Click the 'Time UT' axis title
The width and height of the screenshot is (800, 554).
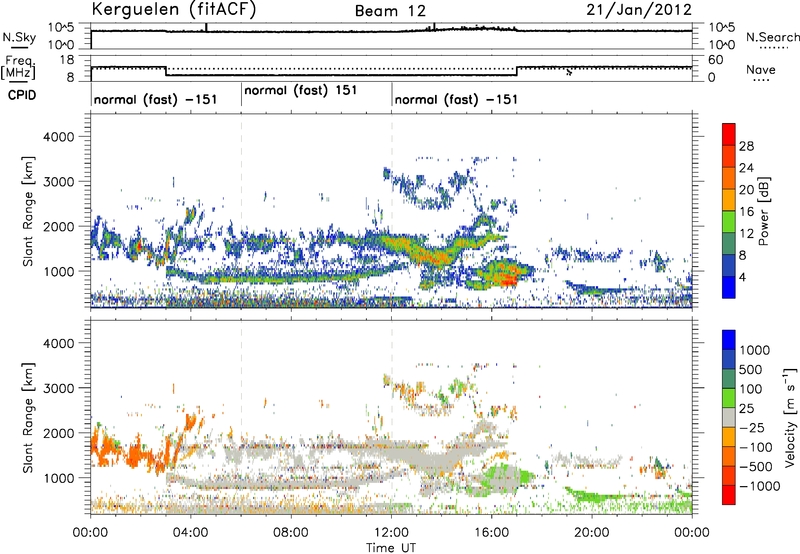(391, 548)
